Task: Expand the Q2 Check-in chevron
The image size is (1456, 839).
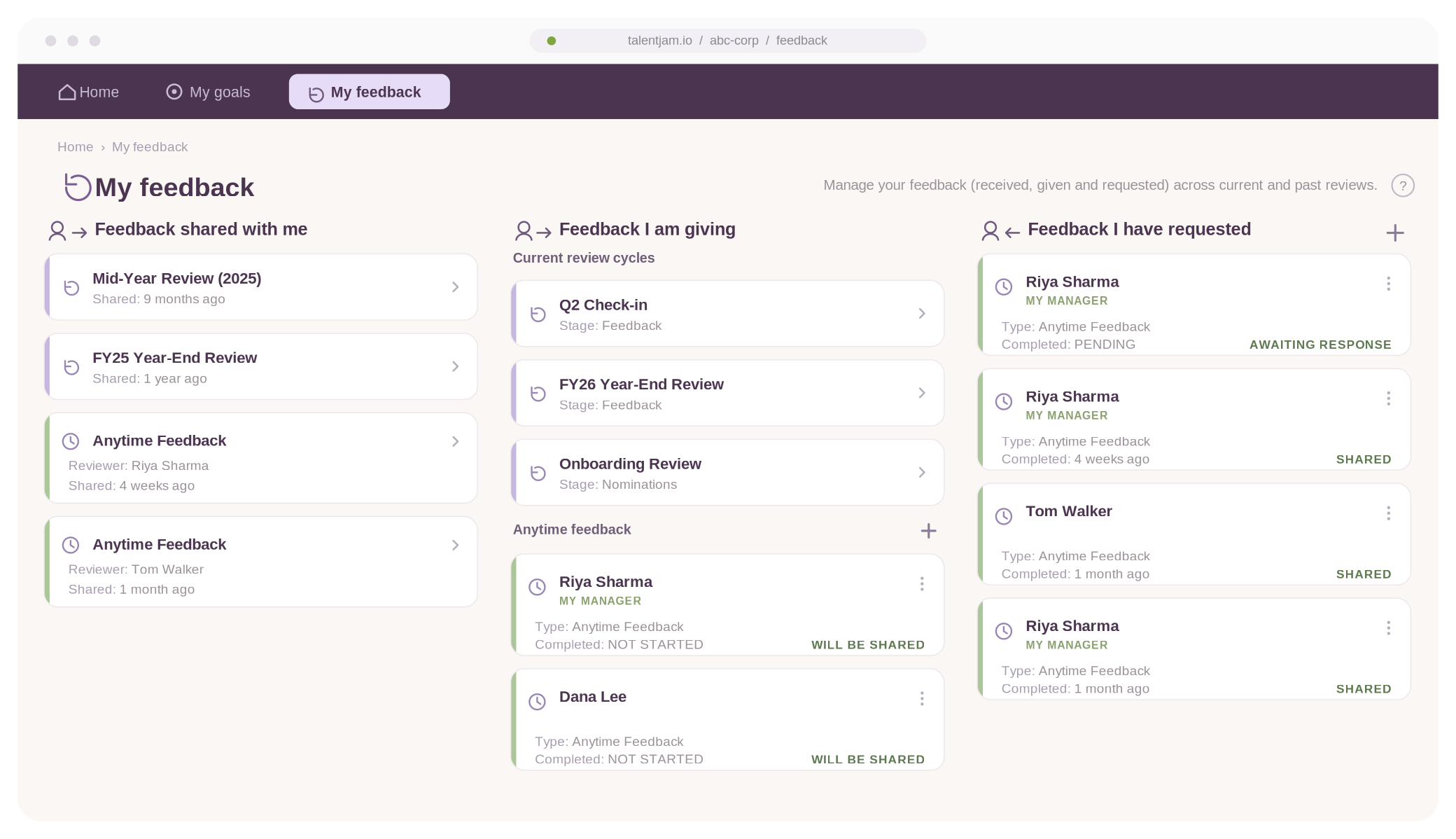Action: tap(922, 314)
